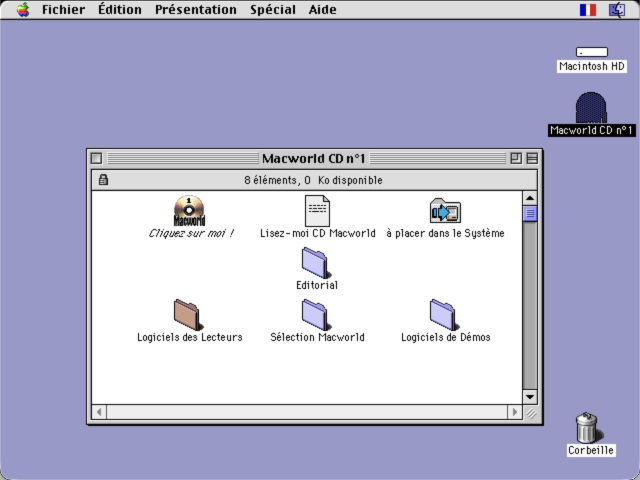Screen dimensions: 640x480
Task: Click the Sélection Macworld label
Action: click(317, 337)
